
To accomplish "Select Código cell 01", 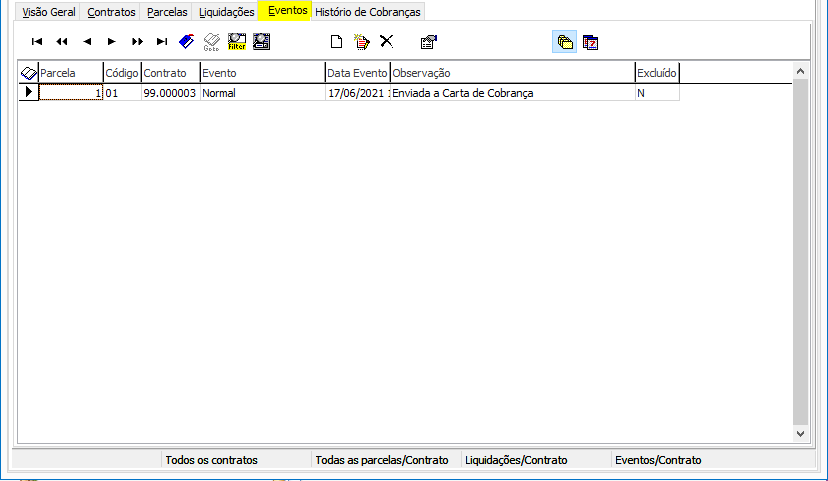I will click(x=122, y=93).
